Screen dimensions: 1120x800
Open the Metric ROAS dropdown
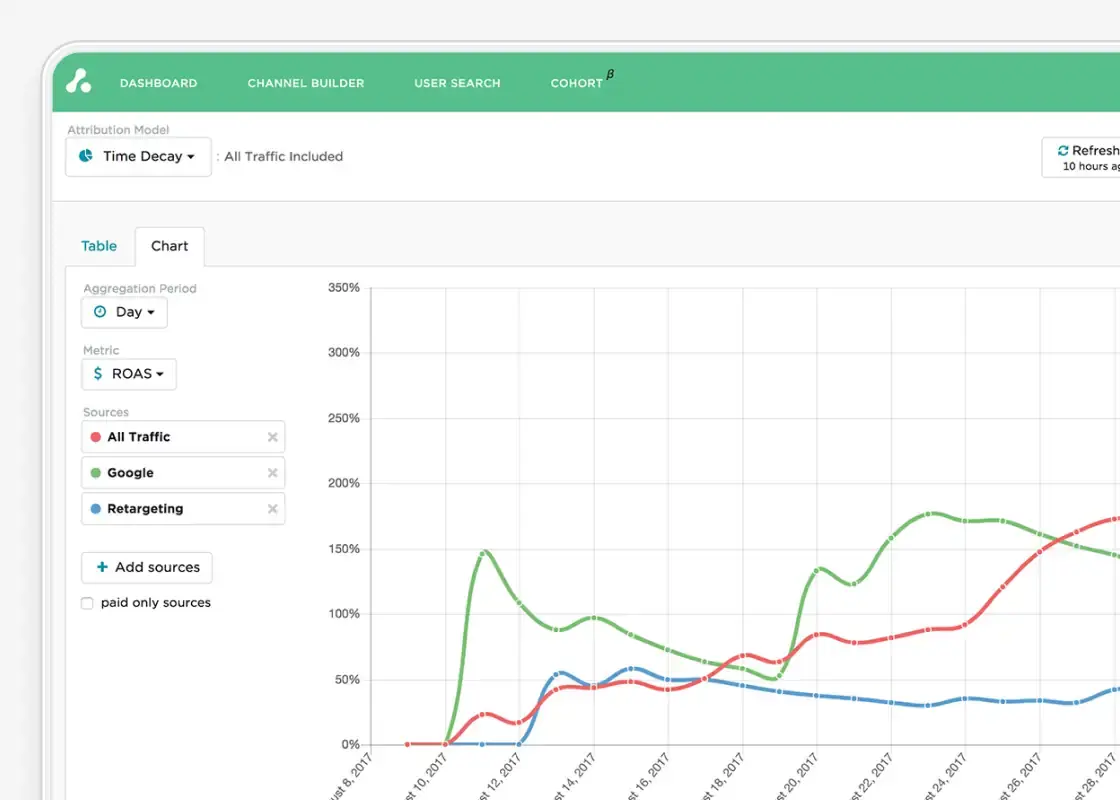click(x=129, y=373)
